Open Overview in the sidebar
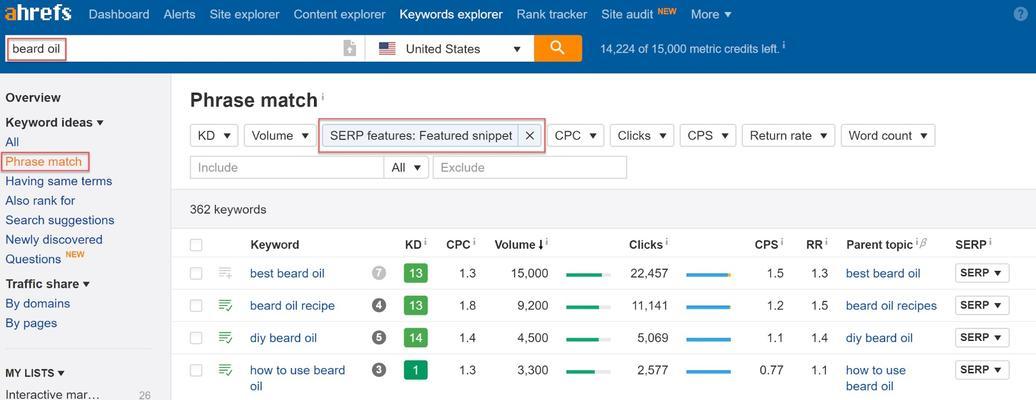This screenshot has width=1036, height=400. click(33, 98)
